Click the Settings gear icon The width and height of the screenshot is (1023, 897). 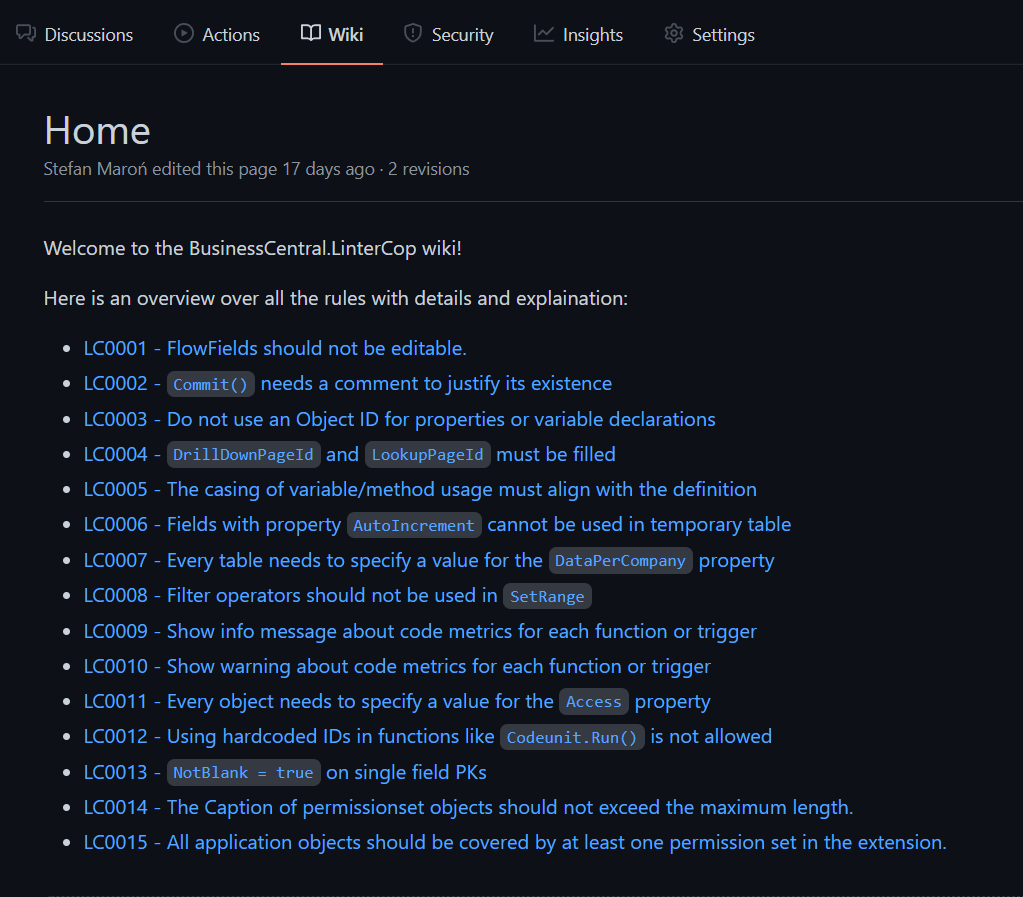(x=674, y=34)
